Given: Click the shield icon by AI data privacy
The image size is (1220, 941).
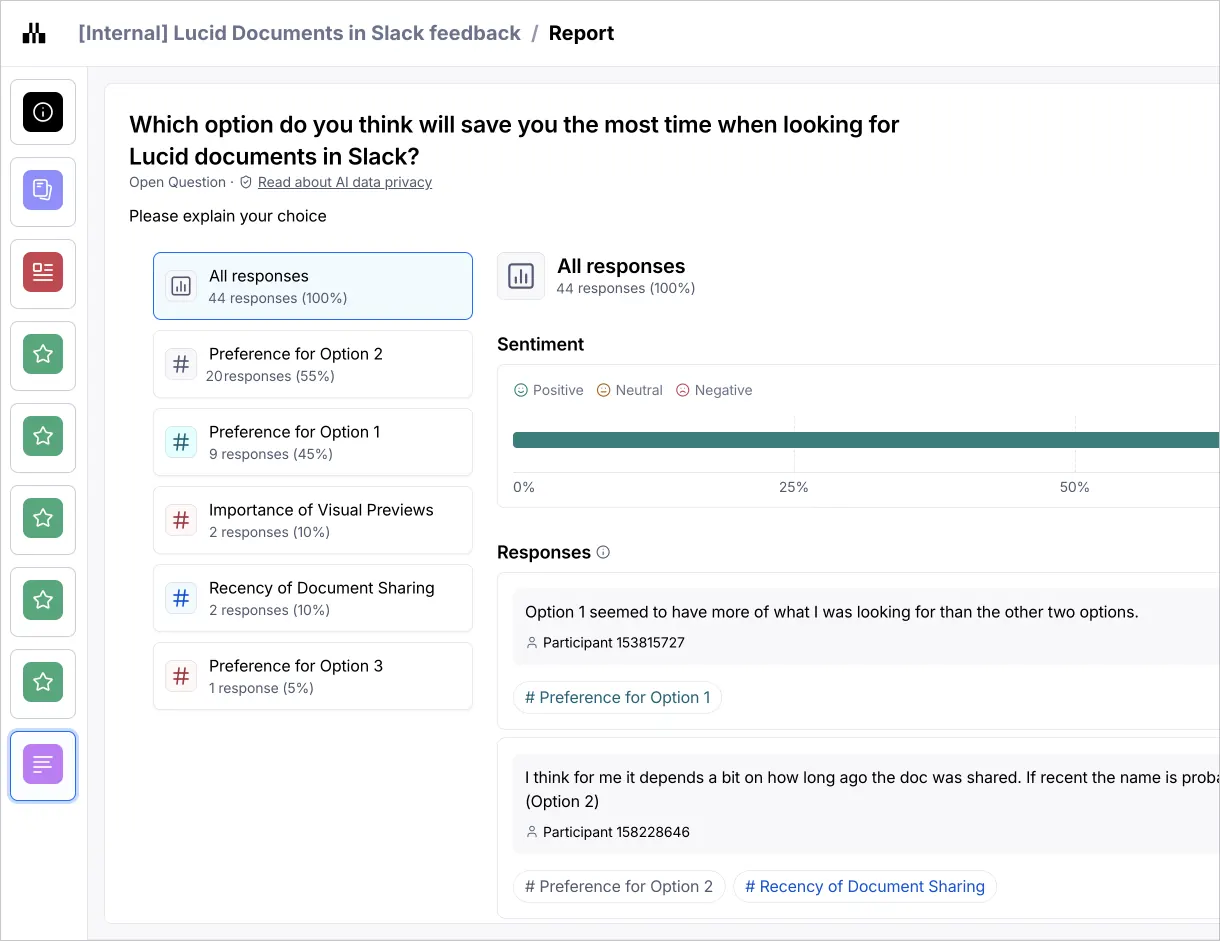Looking at the screenshot, I should pos(246,183).
